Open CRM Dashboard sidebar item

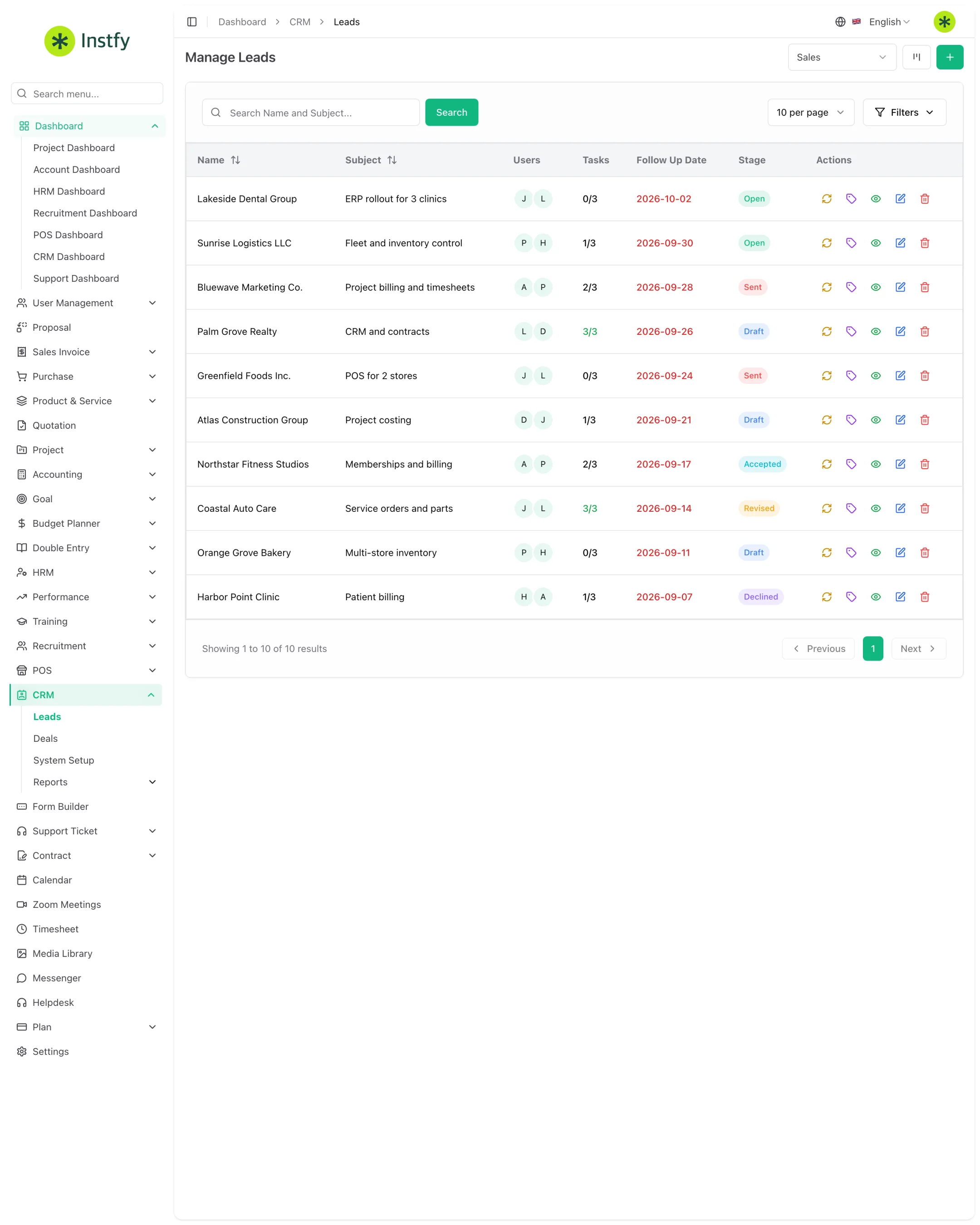(69, 257)
